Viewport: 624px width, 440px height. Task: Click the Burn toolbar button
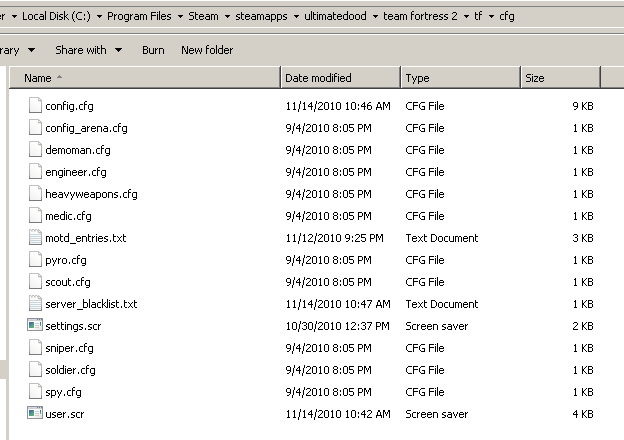[153, 50]
